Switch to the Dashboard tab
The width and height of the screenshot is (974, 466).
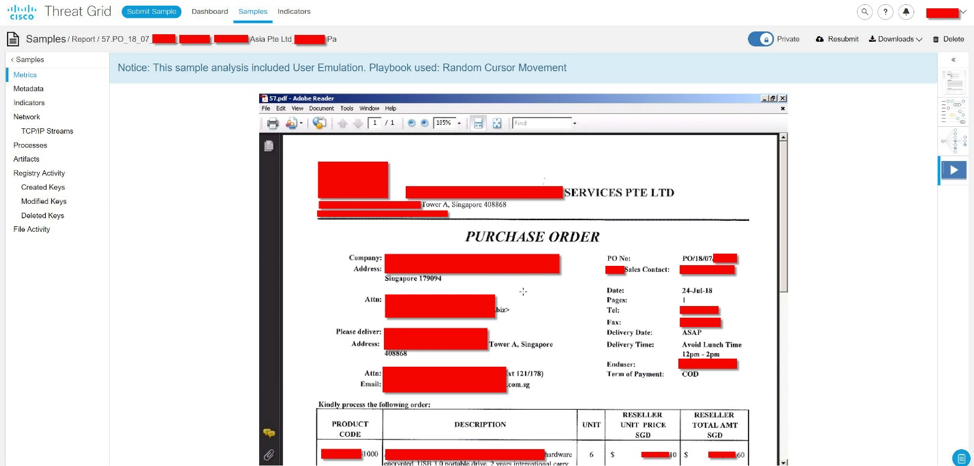tap(210, 12)
